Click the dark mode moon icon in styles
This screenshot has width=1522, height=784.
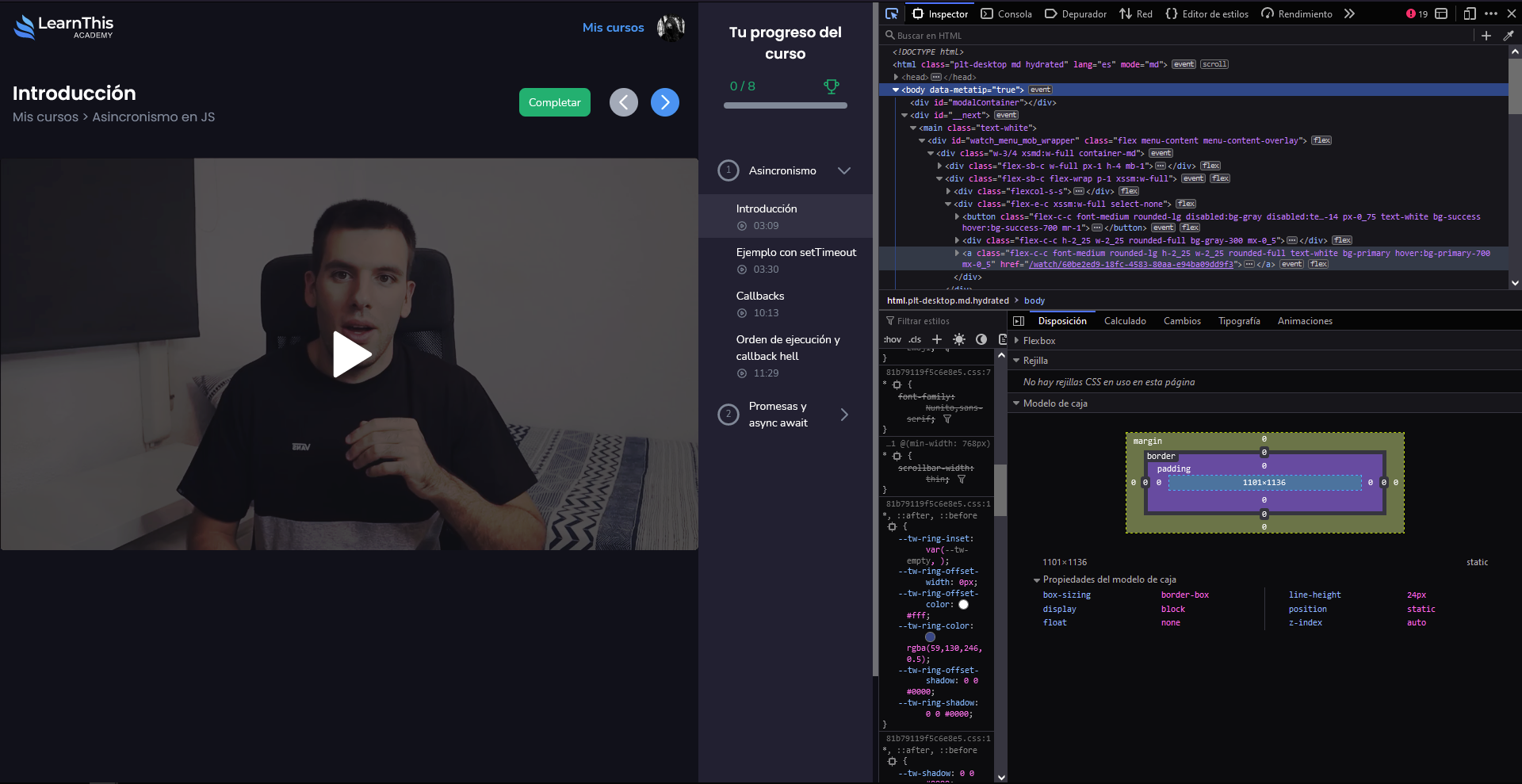point(981,339)
